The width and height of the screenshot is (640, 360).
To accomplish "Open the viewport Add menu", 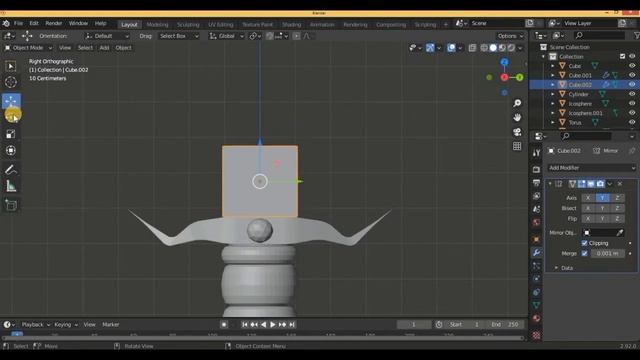I will (104, 48).
